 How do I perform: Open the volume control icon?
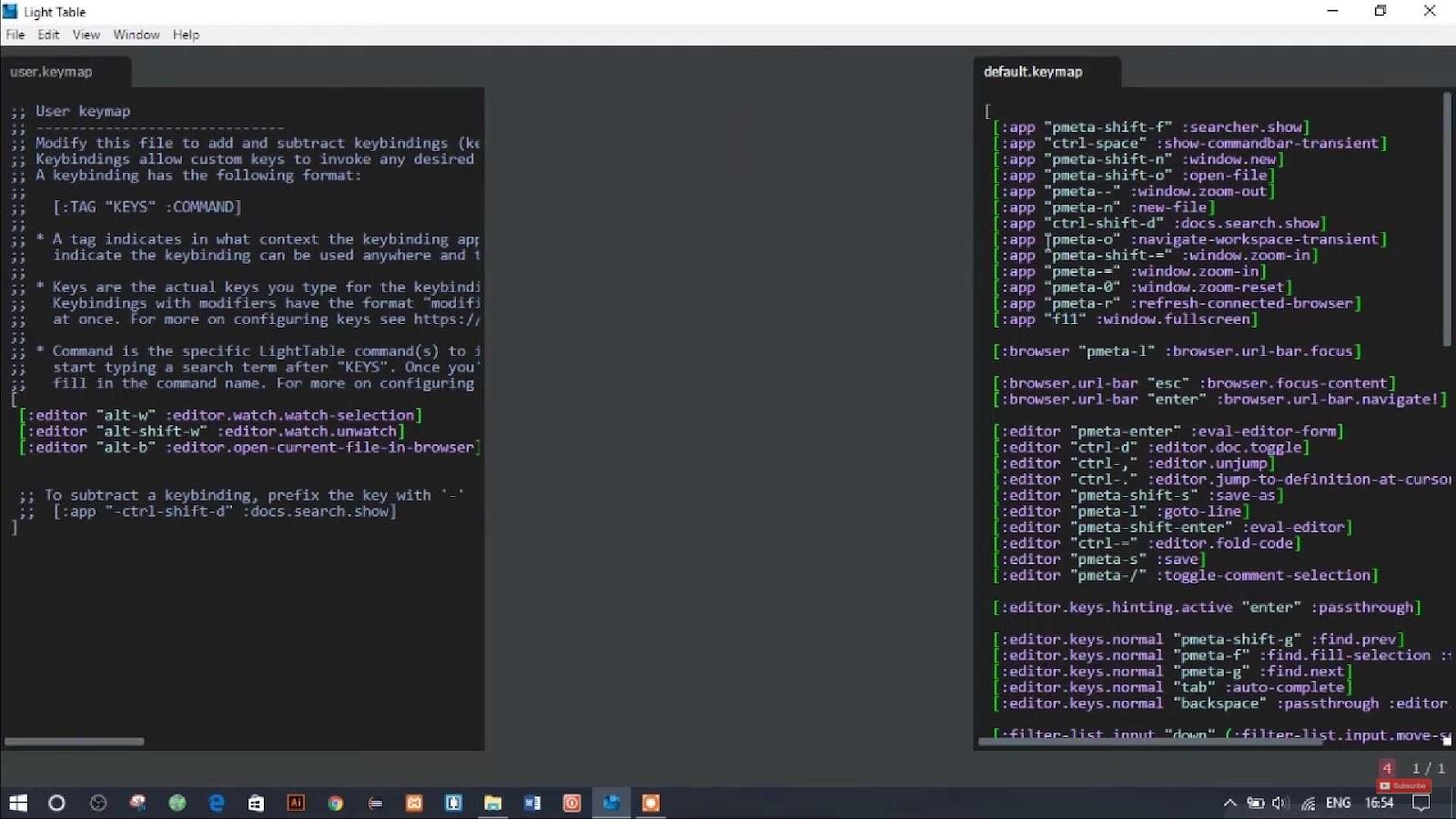[1280, 803]
